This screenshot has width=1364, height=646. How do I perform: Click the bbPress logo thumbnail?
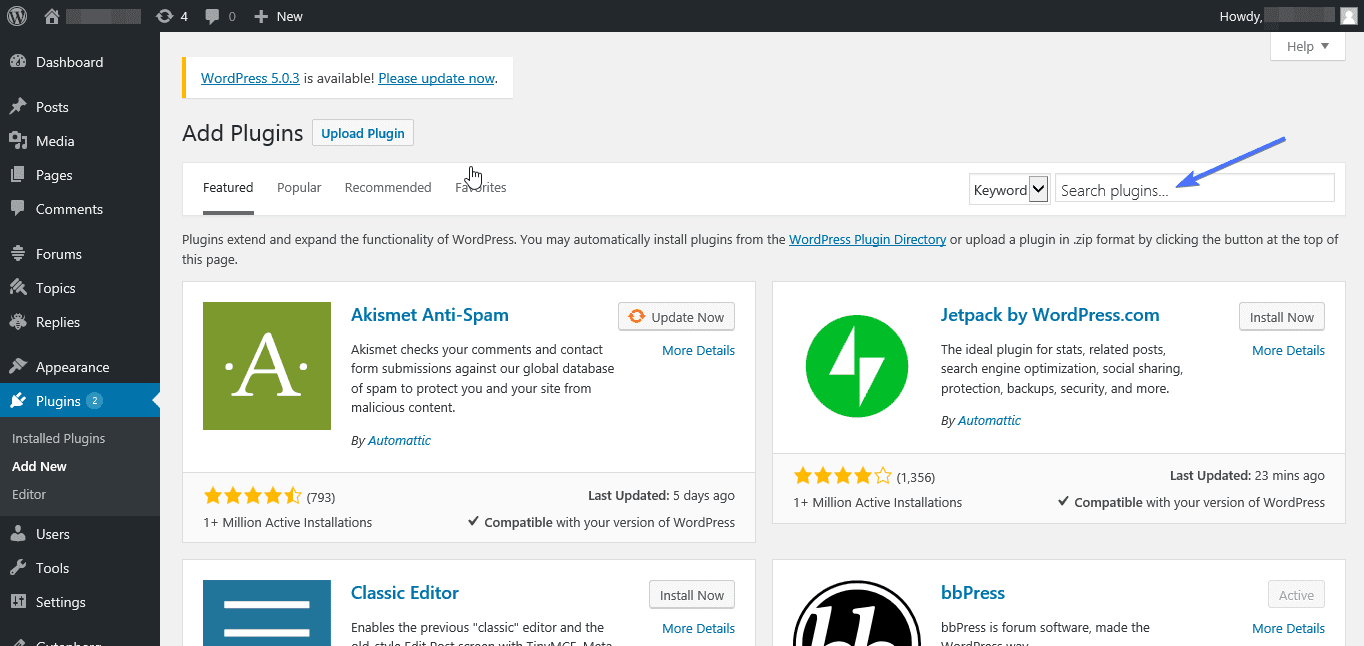pos(857,613)
